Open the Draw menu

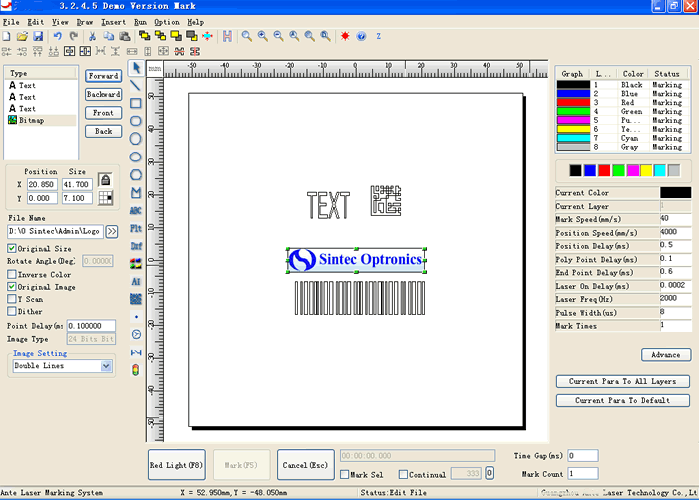click(85, 22)
